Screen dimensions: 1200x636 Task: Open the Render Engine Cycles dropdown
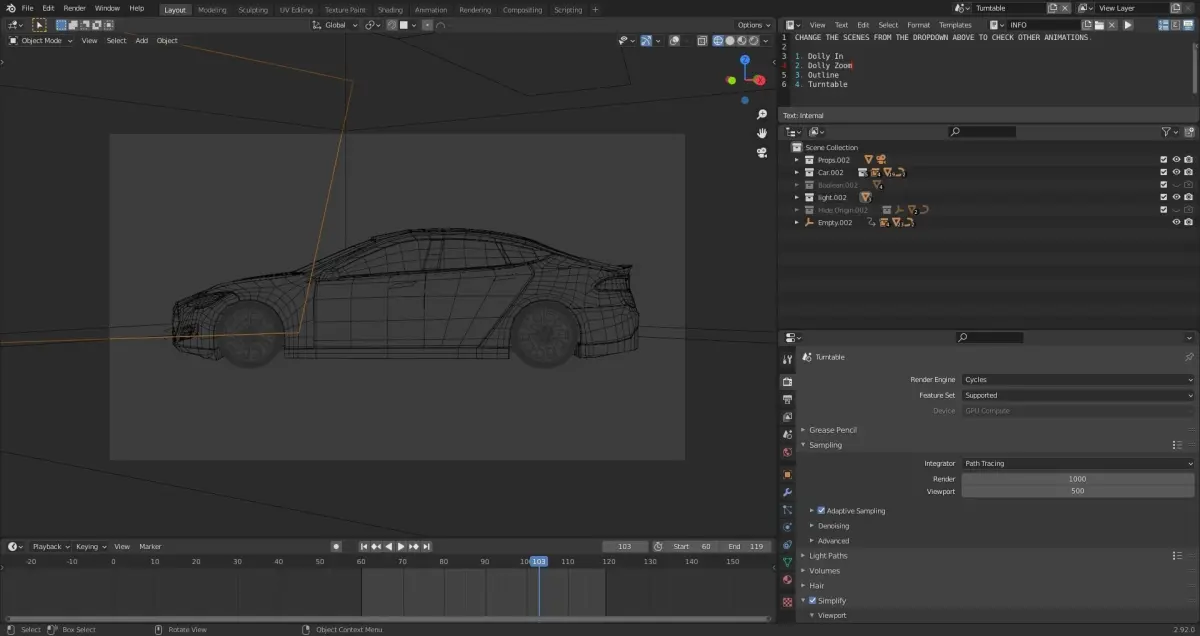click(1077, 380)
